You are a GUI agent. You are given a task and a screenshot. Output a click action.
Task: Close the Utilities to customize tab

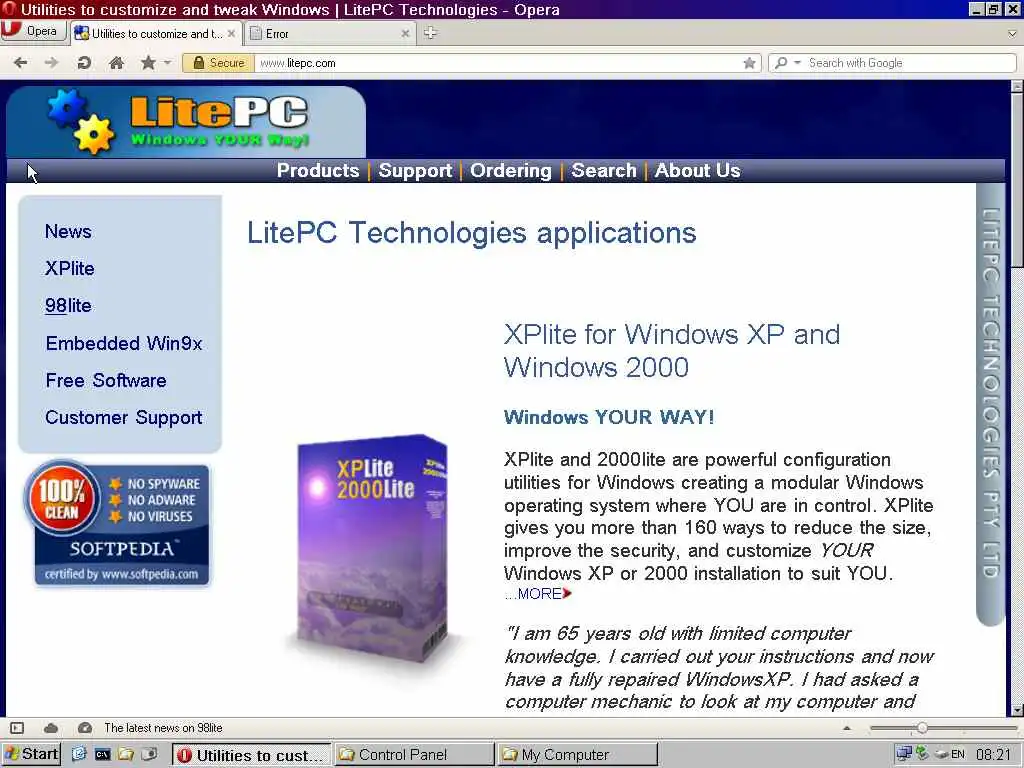(x=231, y=33)
